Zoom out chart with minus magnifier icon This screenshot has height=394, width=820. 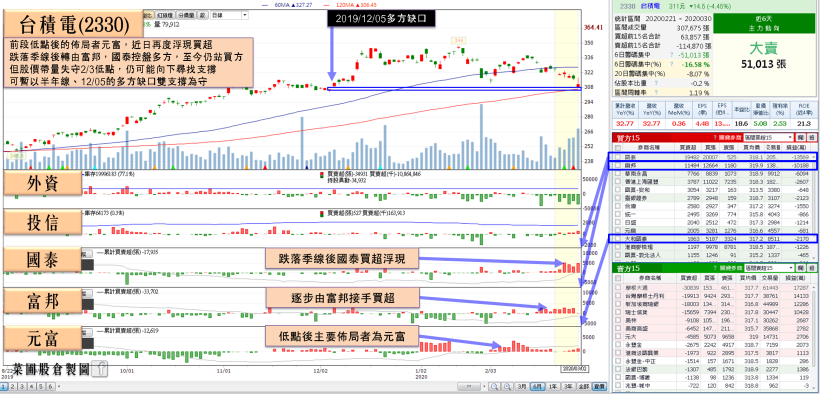494,386
